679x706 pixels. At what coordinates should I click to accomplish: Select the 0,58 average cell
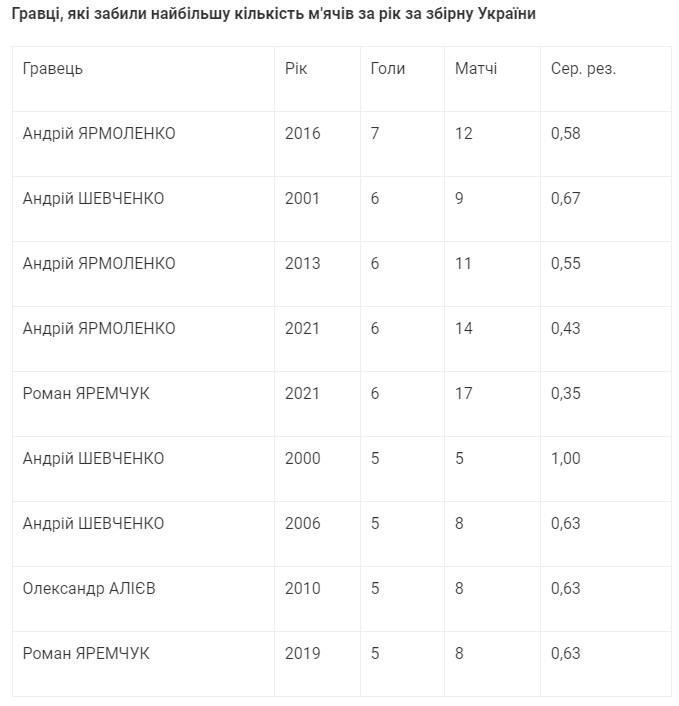[x=566, y=133]
